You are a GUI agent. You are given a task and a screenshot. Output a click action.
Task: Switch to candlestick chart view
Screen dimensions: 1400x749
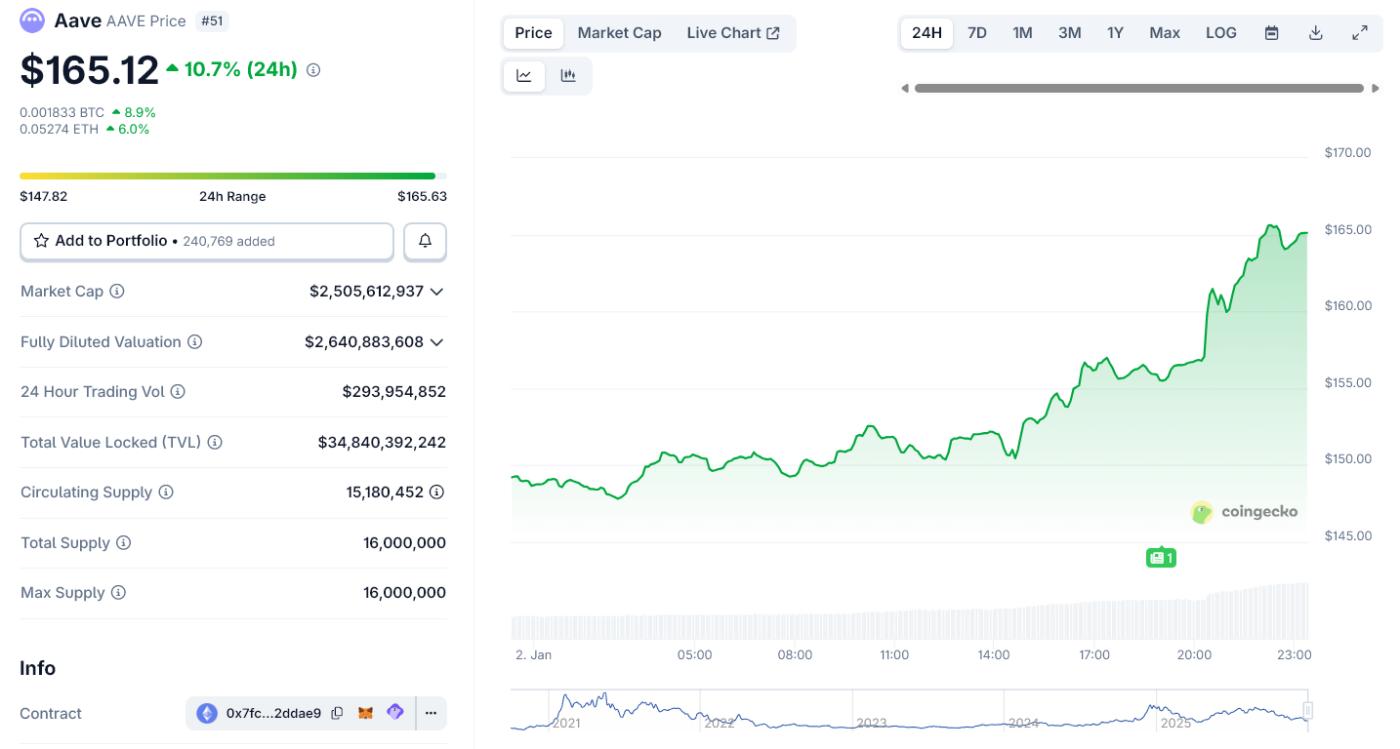tap(568, 76)
